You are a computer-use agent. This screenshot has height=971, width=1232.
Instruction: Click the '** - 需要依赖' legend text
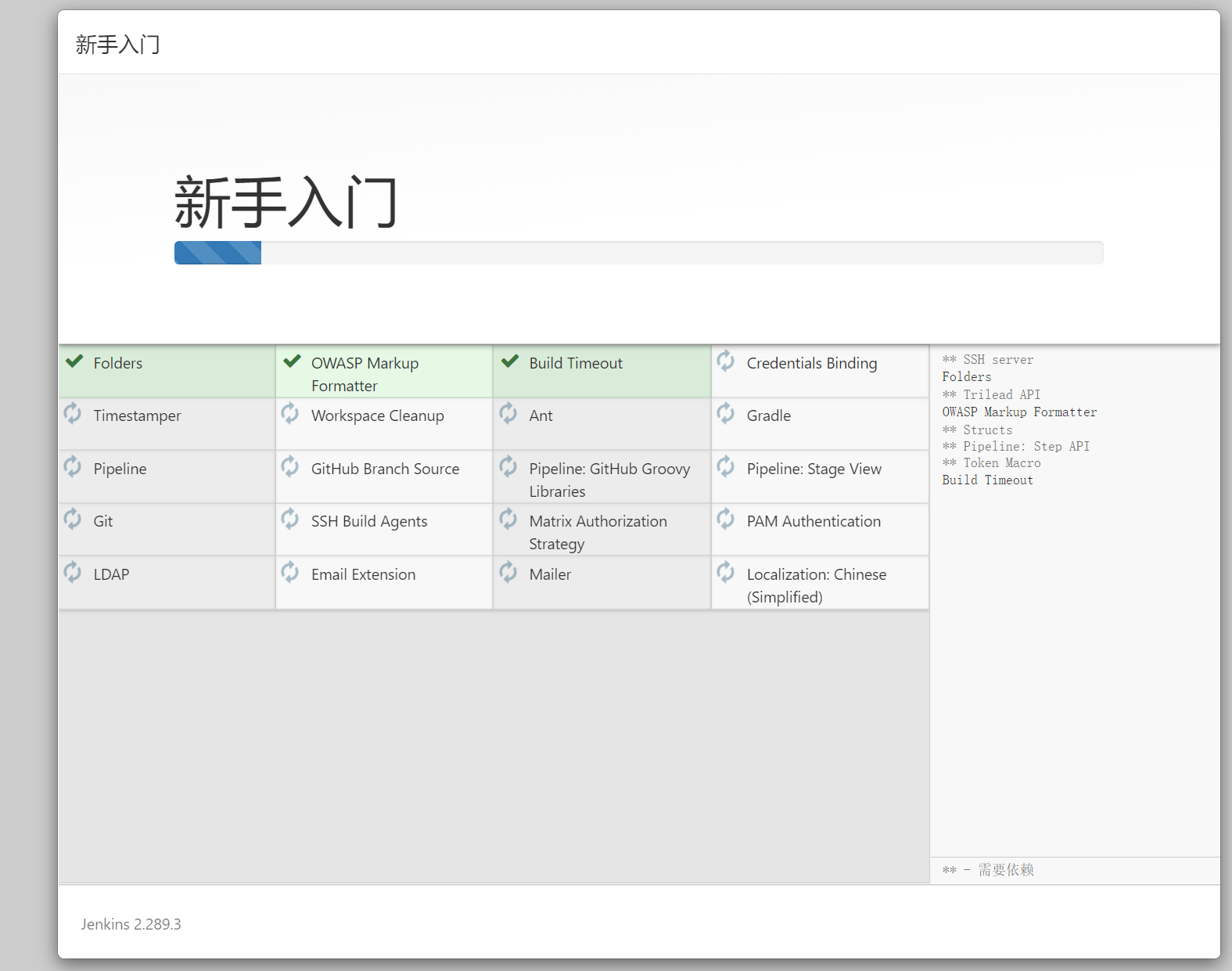point(988,870)
